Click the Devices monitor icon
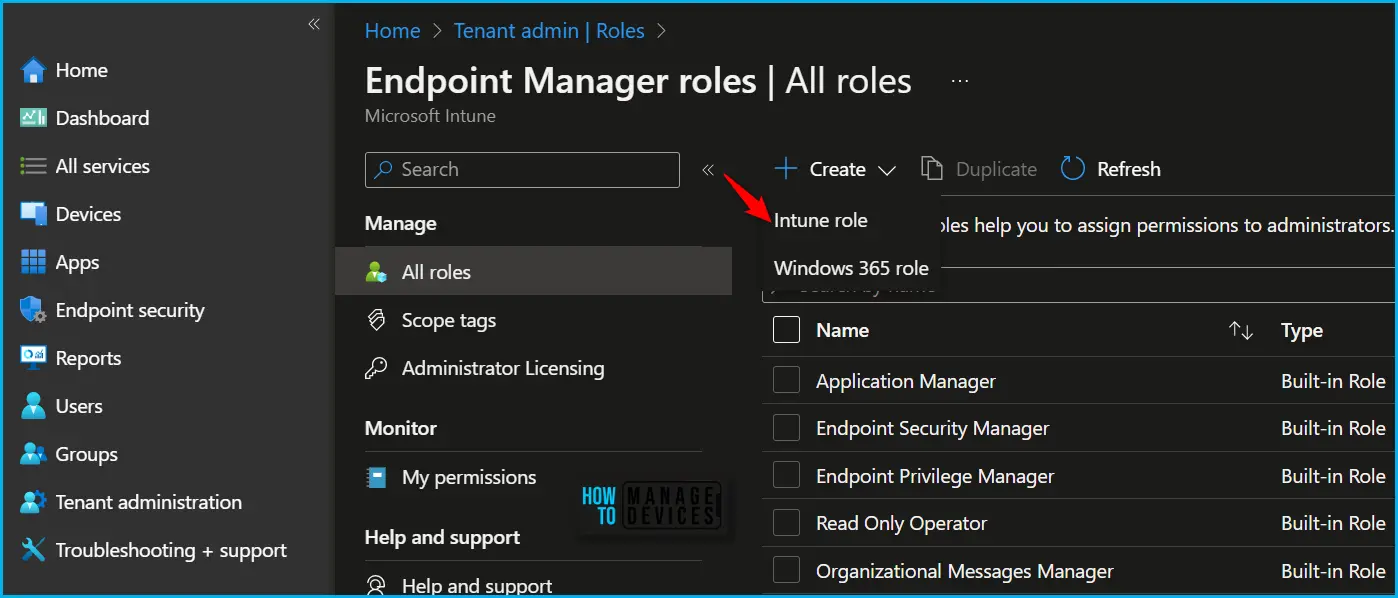This screenshot has width=1398, height=598. coord(33,214)
